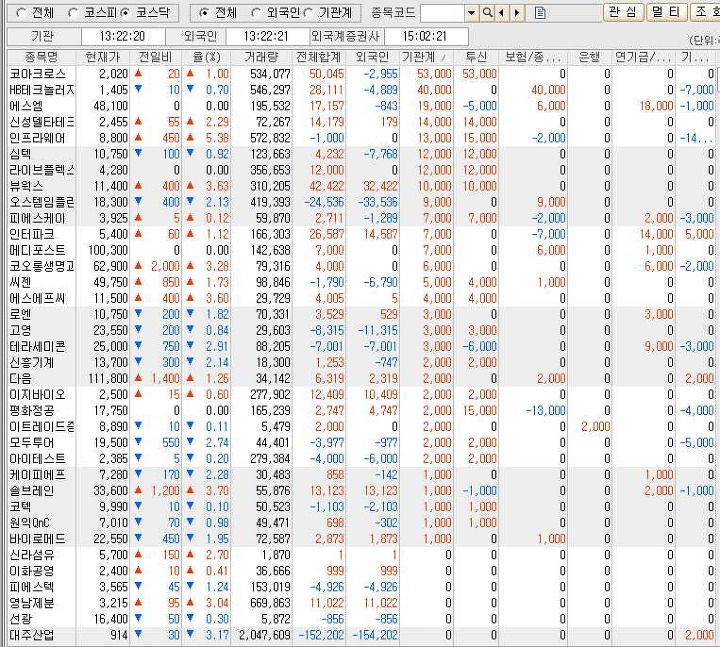Select the 기관계 investor radio button
Image resolution: width=720 pixels, height=647 pixels.
309,13
